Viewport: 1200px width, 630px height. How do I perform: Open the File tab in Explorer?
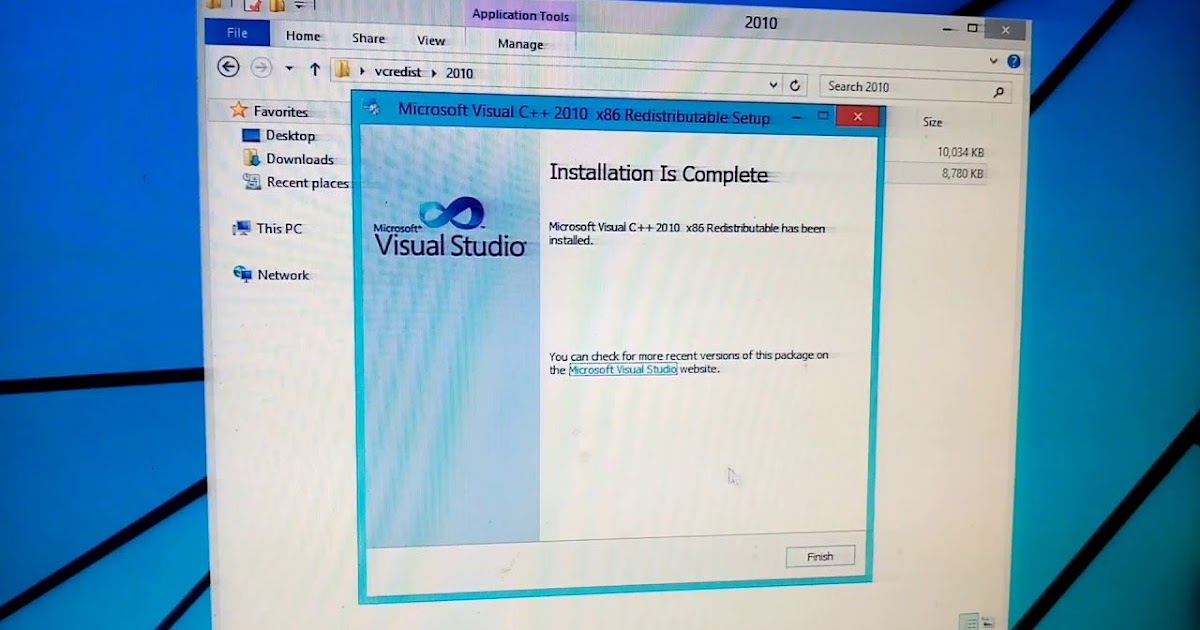pos(237,33)
